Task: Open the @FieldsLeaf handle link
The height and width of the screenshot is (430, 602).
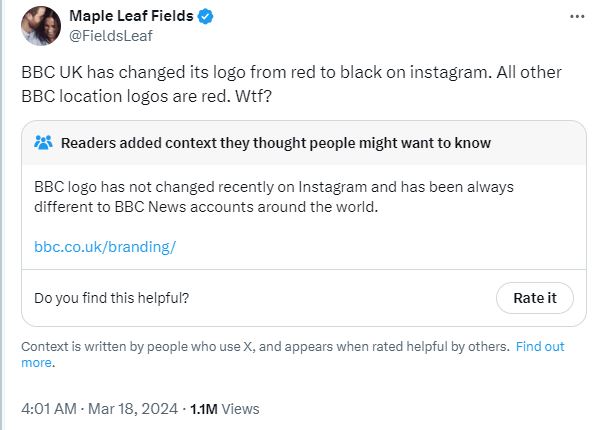Action: pyautogui.click(x=111, y=36)
